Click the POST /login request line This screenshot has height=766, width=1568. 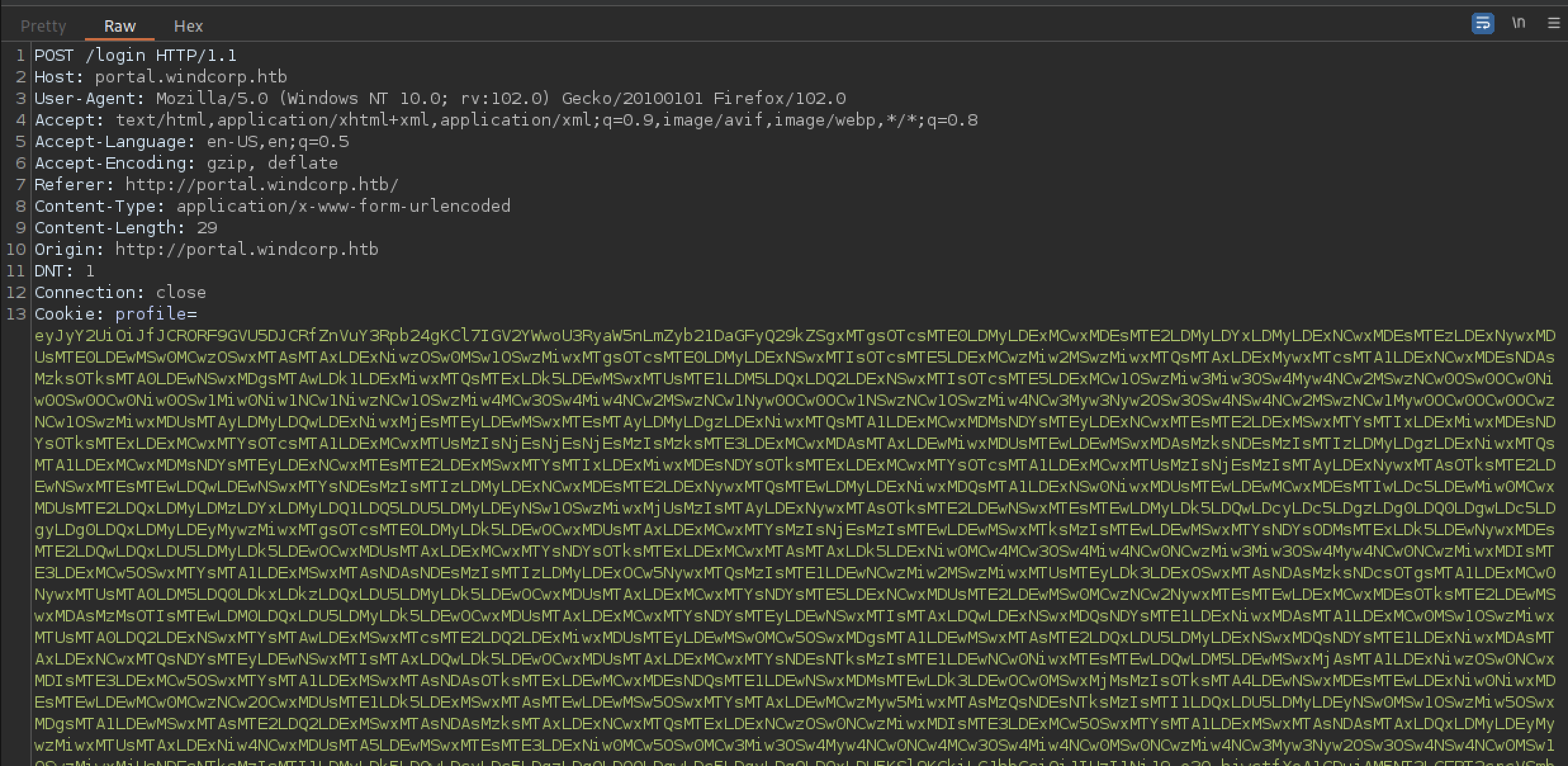point(135,56)
